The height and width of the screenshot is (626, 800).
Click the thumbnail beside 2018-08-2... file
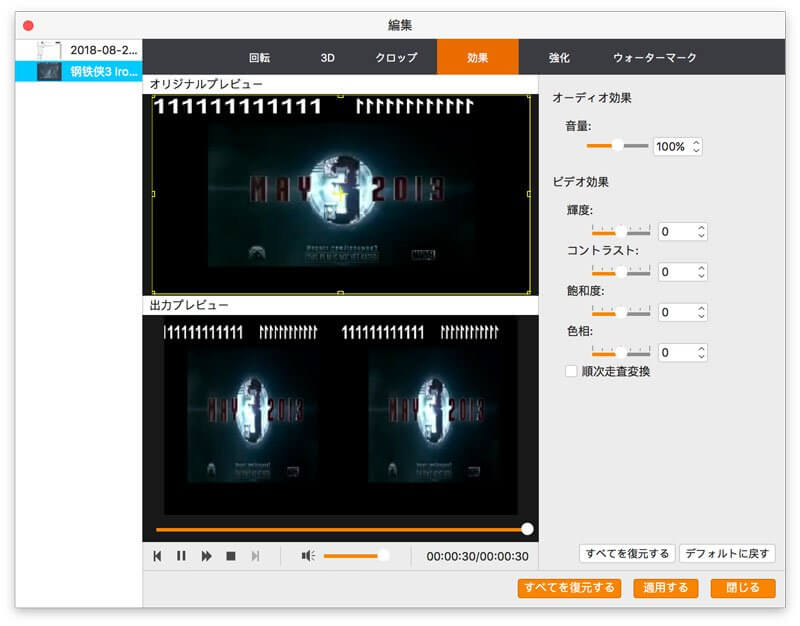tap(49, 50)
